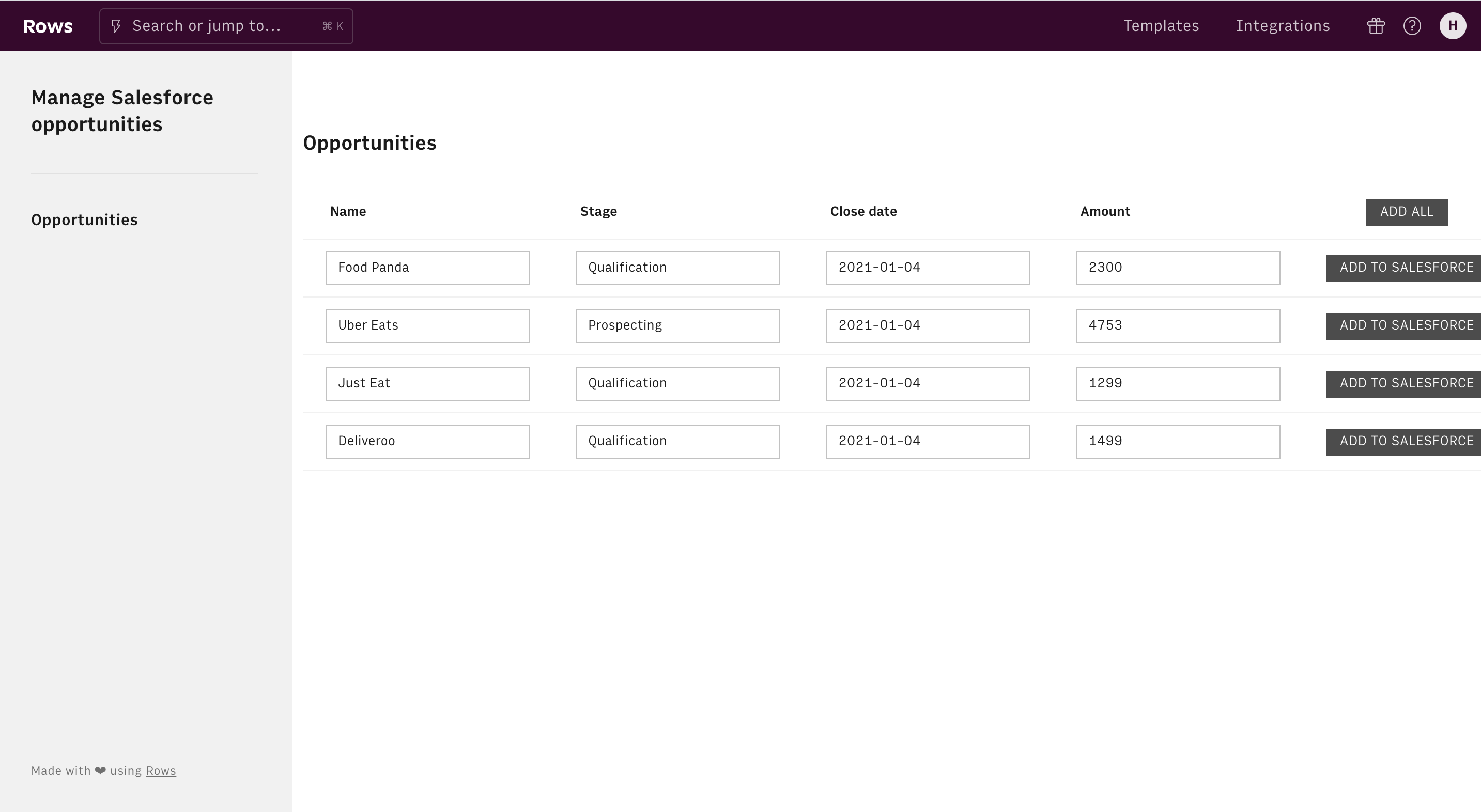Edit Deliveroo's close date field
The height and width of the screenshot is (812, 1481).
coord(928,441)
